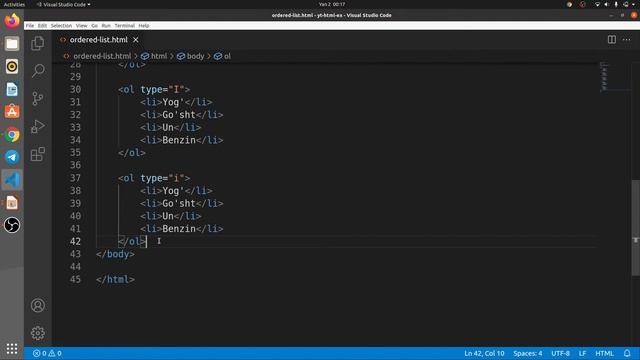This screenshot has height=360, width=640.
Task: Open Files manager from the dock
Action: click(12, 43)
